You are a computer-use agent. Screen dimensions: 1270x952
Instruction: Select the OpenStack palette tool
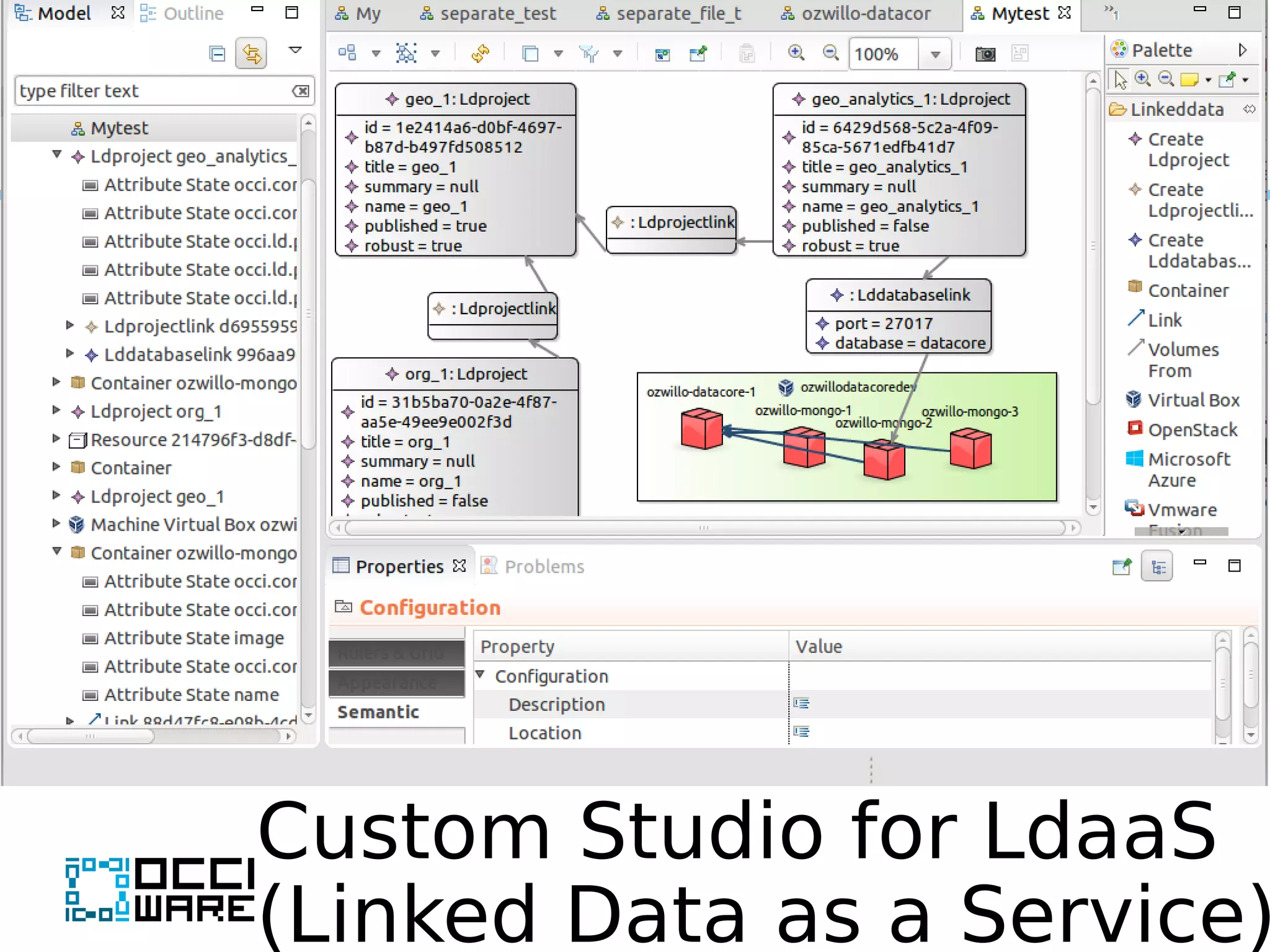(1182, 430)
